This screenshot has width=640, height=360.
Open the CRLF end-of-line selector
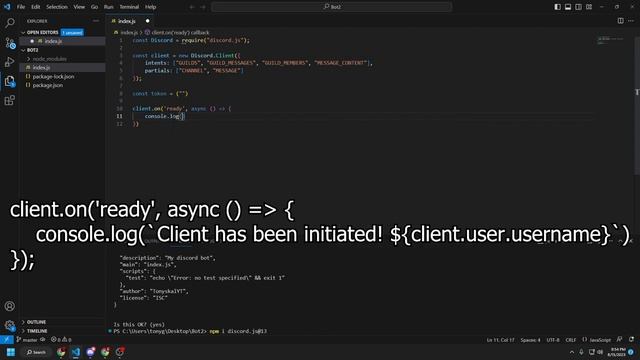[571, 340]
